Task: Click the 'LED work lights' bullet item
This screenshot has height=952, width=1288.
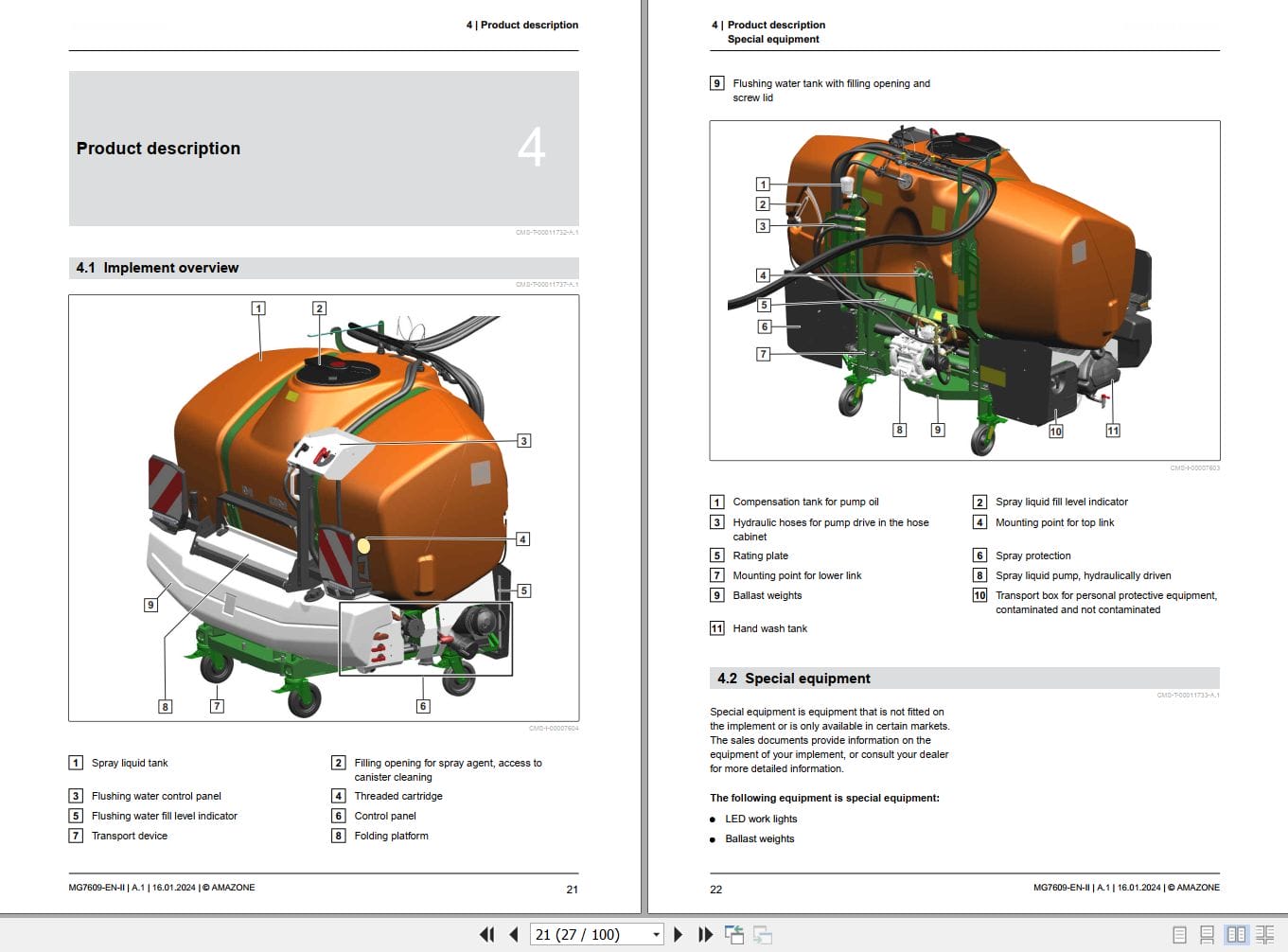Action: [761, 819]
